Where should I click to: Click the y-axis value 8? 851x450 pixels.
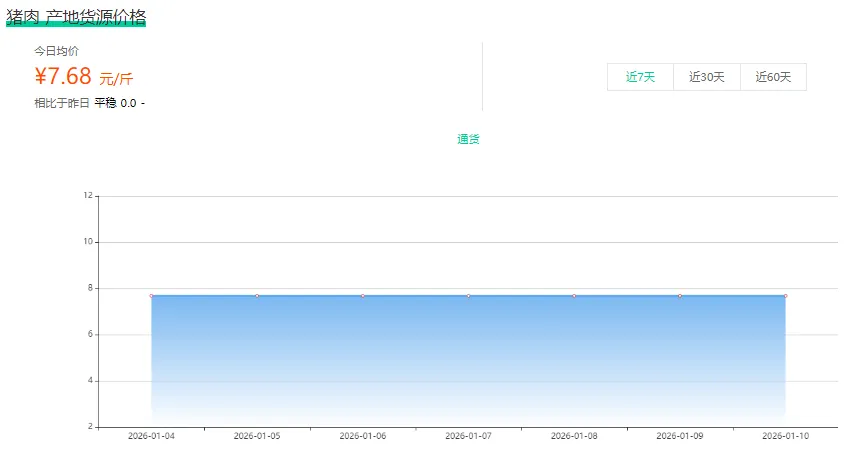(x=90, y=288)
